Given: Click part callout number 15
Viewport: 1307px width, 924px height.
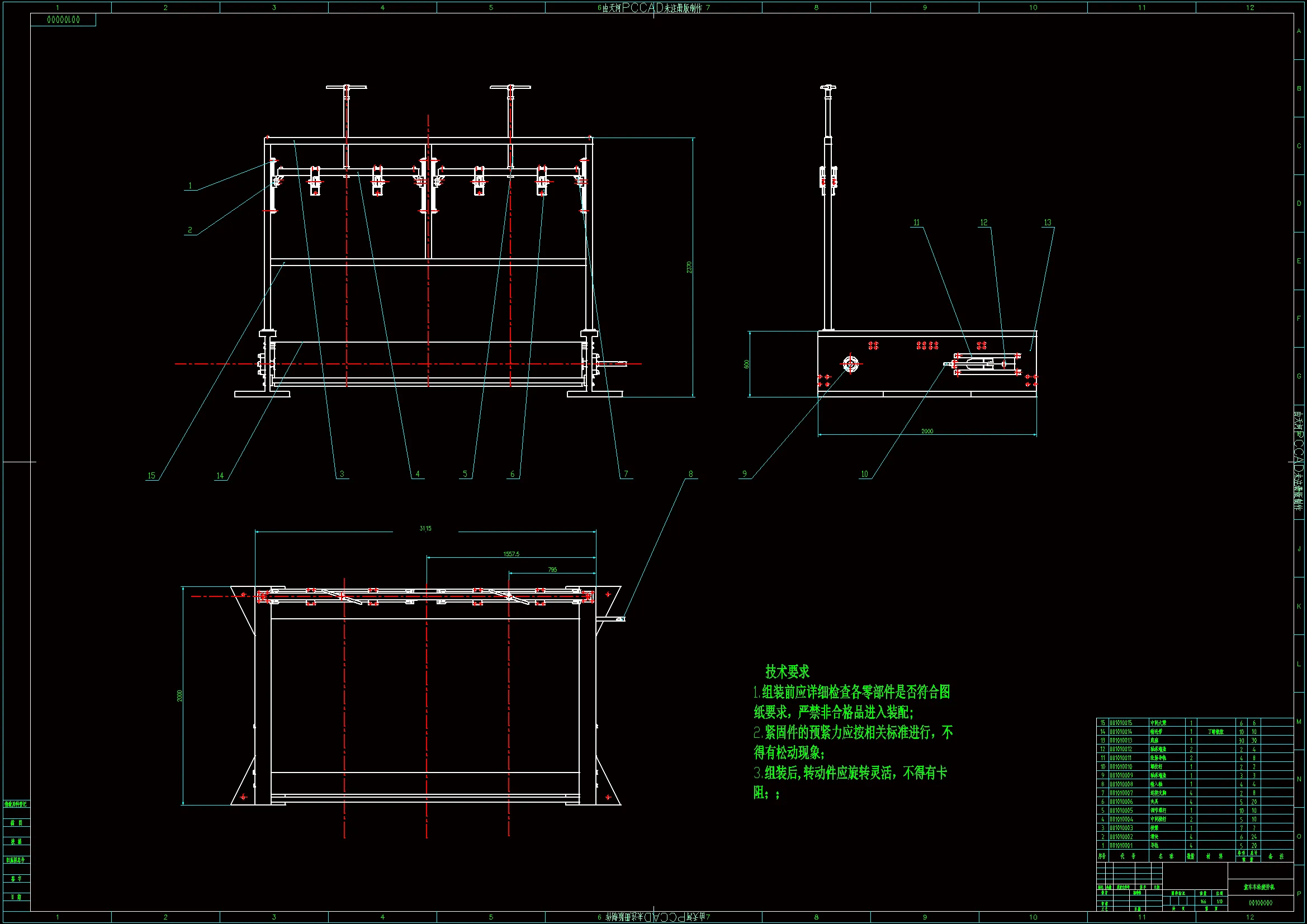Looking at the screenshot, I should pyautogui.click(x=151, y=475).
